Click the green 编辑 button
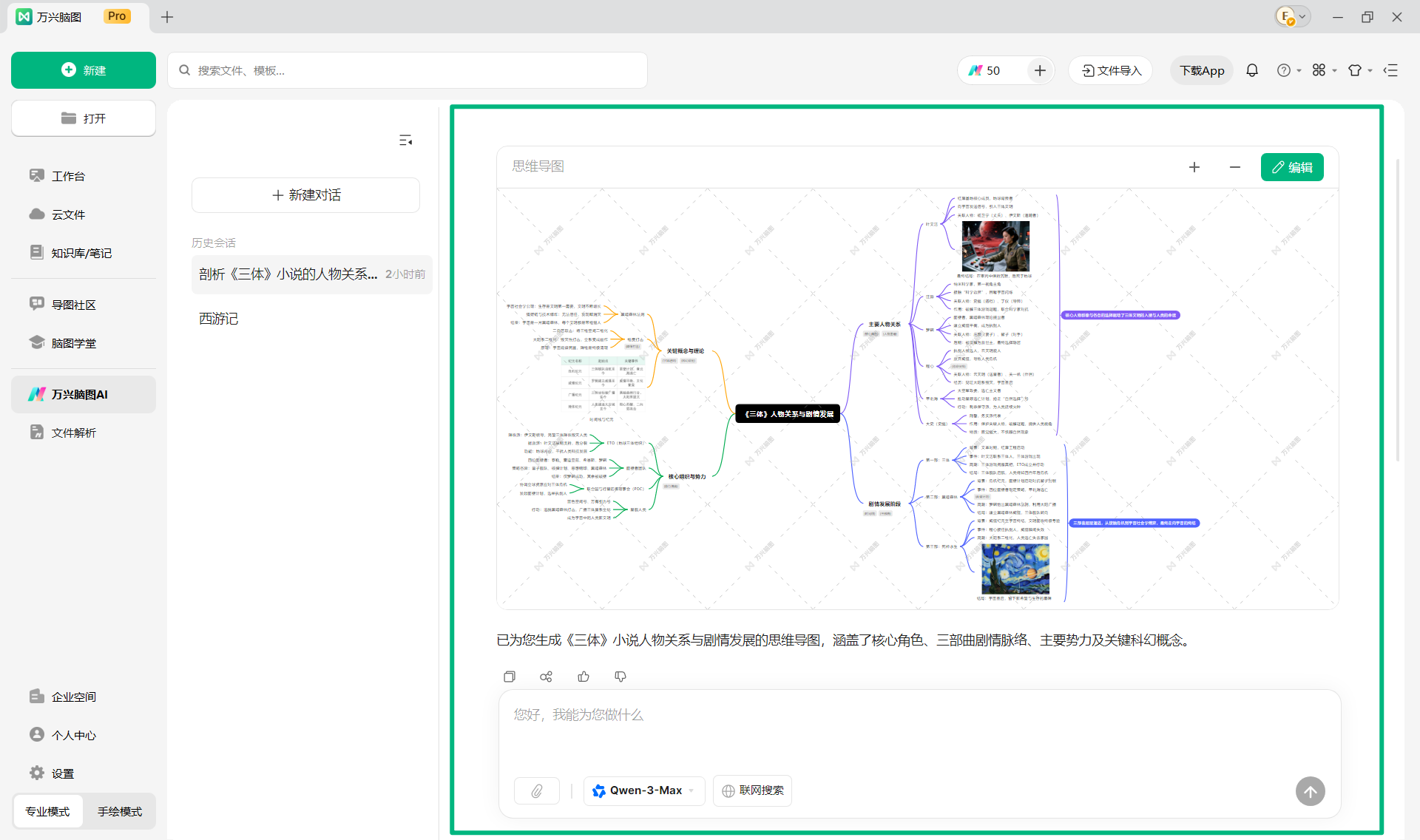Screen dimensions: 1420x840 1292,167
